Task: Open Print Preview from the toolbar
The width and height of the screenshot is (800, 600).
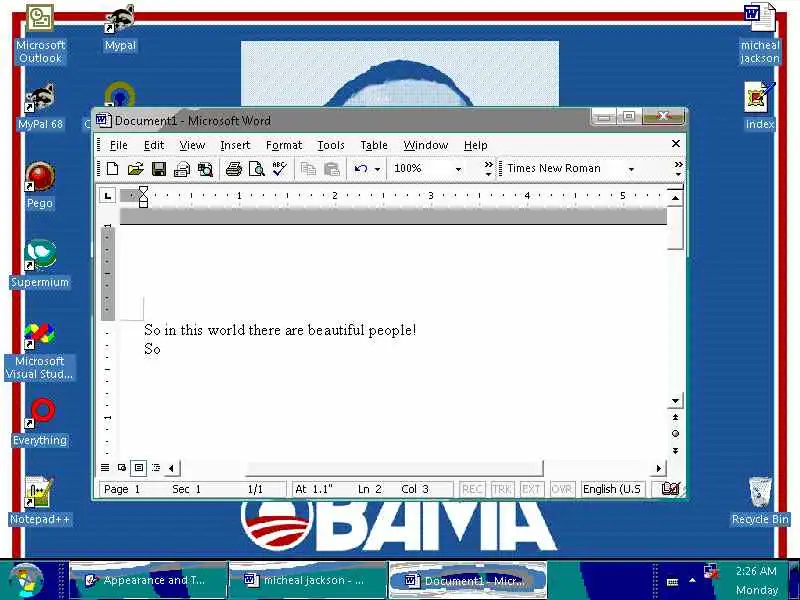Action: [x=257, y=169]
